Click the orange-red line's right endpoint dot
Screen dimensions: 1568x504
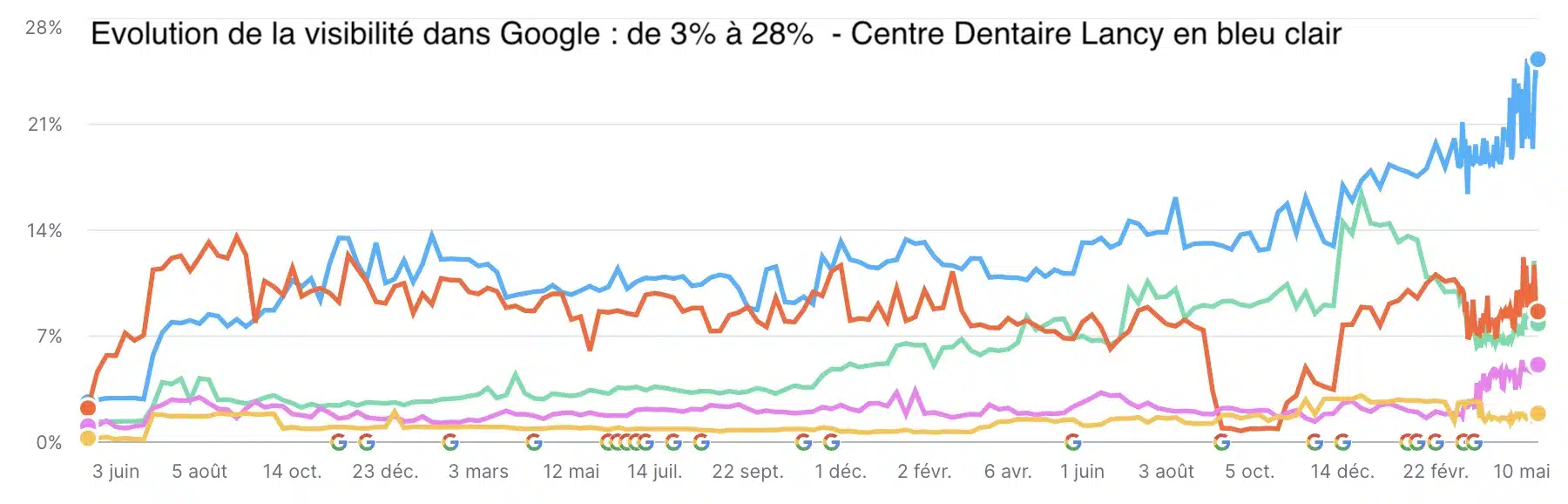coord(1538,311)
